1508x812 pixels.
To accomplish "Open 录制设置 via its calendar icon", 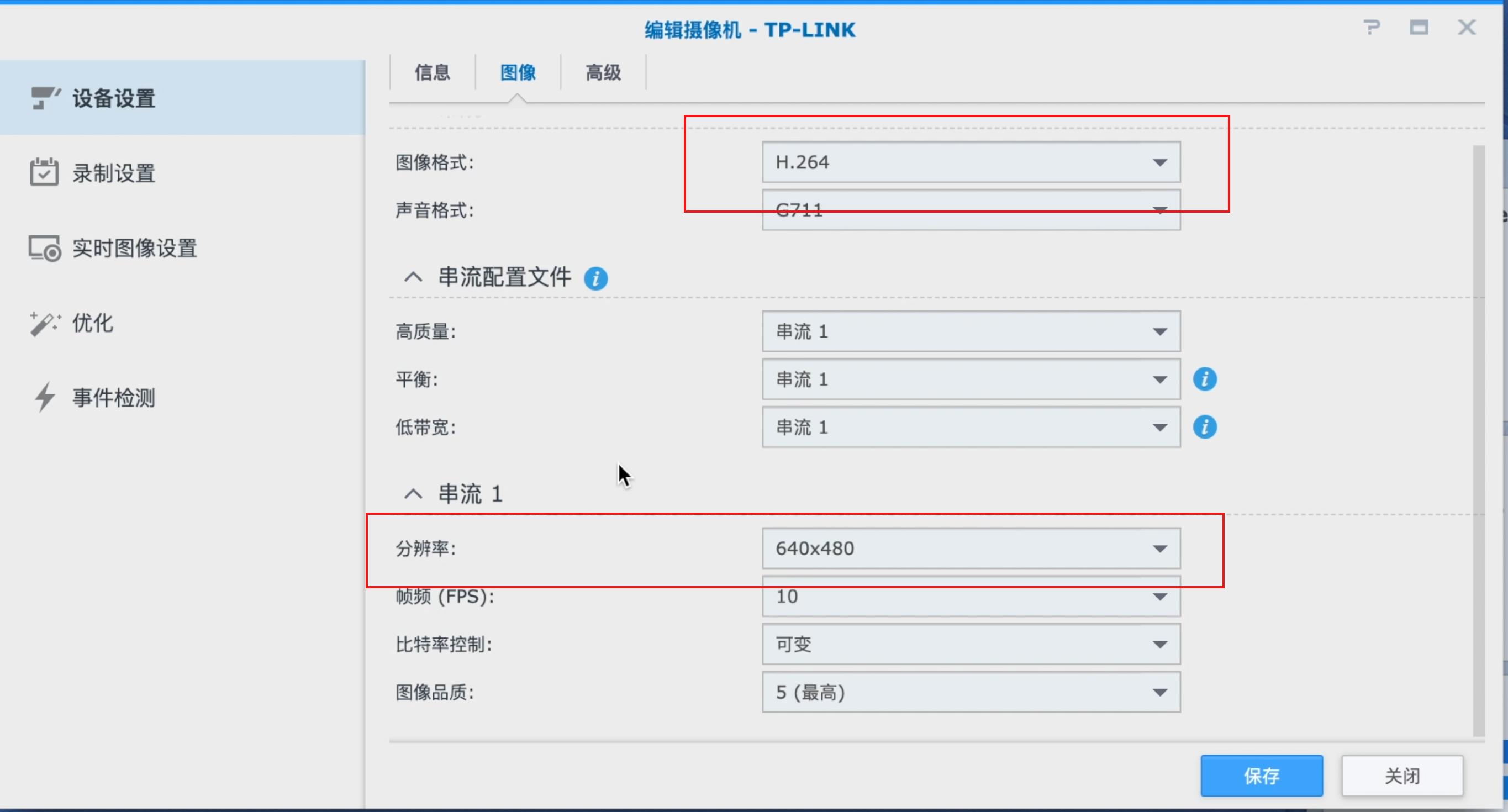I will (45, 172).
